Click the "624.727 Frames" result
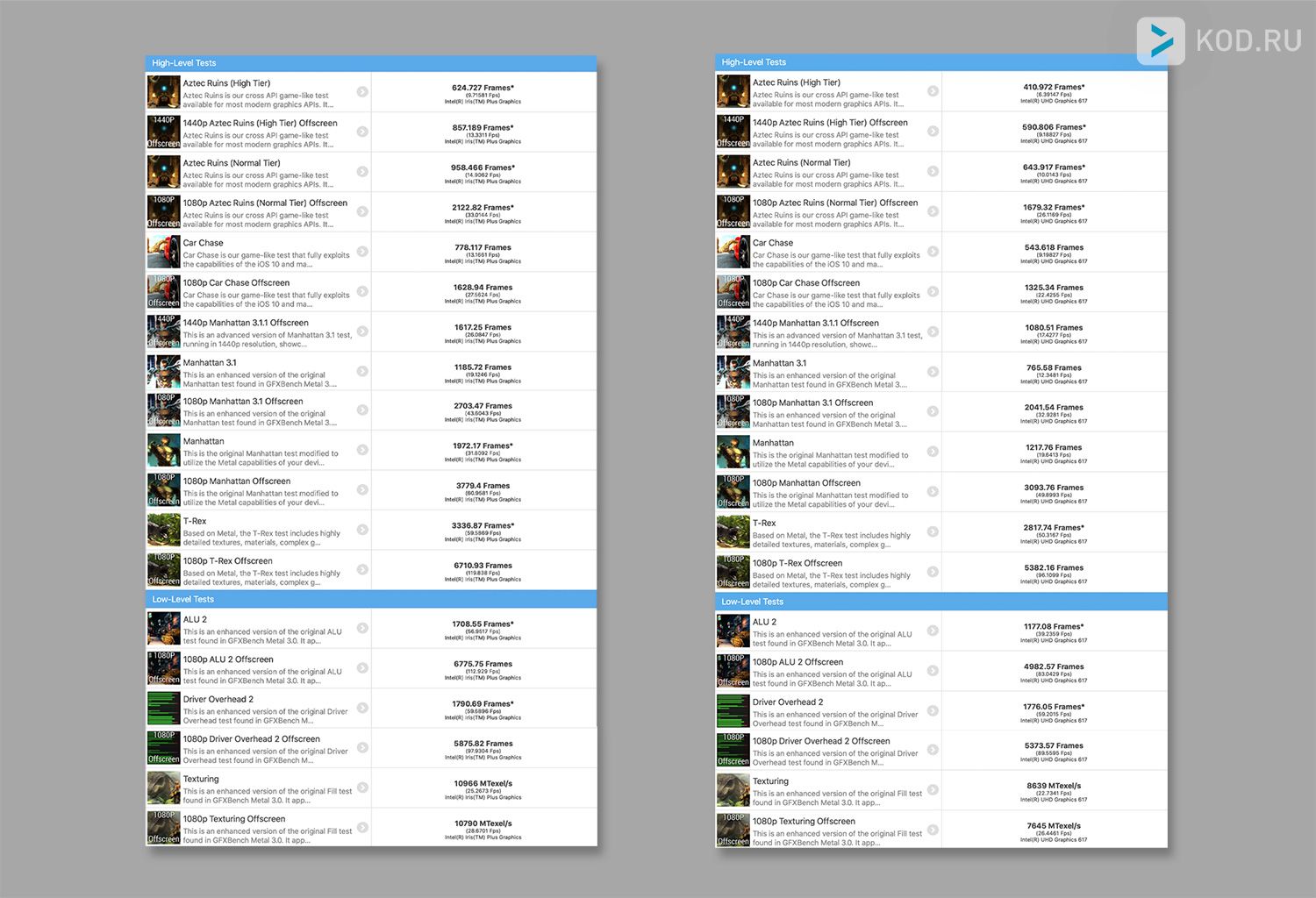 (483, 88)
